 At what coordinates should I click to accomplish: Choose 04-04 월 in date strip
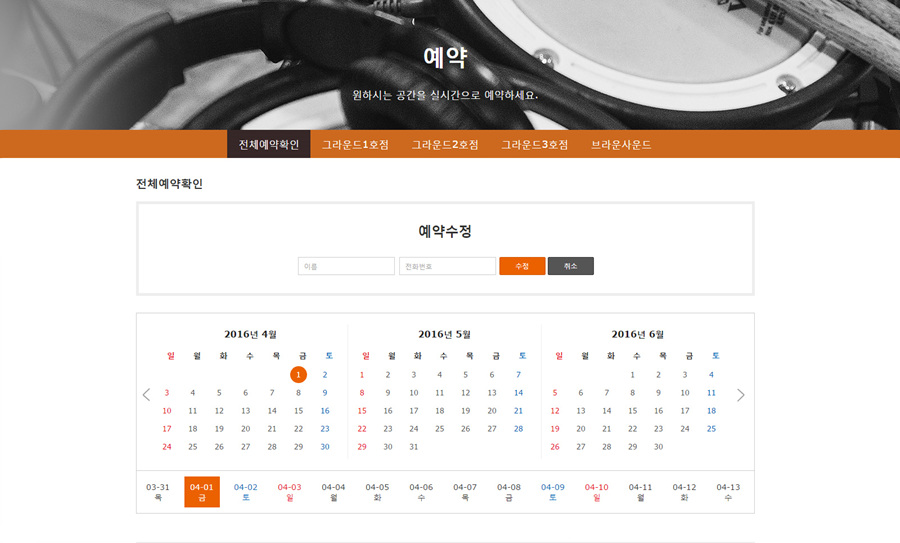333,492
